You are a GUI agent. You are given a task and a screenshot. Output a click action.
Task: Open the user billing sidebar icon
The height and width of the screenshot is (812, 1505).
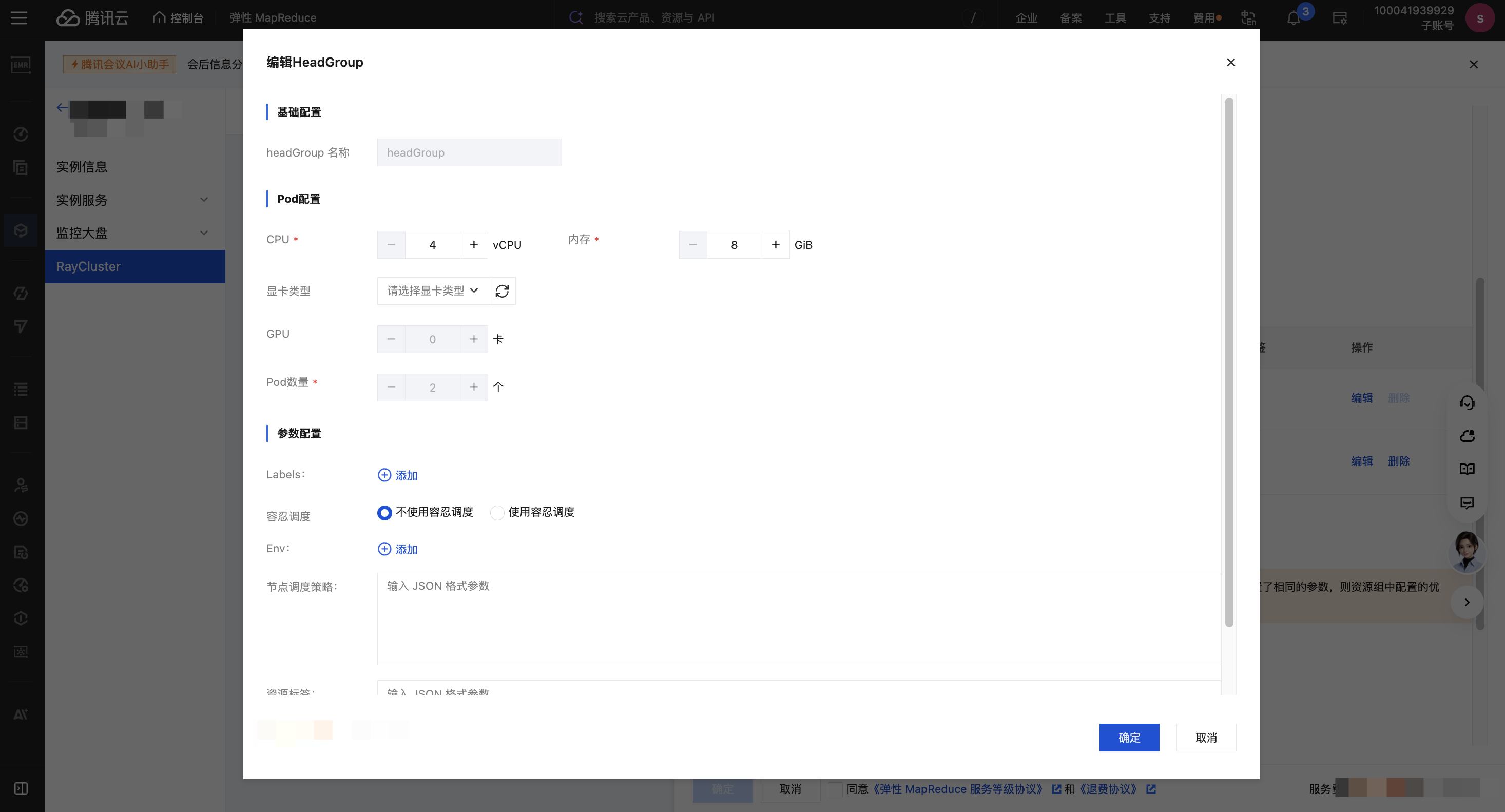pos(21,485)
